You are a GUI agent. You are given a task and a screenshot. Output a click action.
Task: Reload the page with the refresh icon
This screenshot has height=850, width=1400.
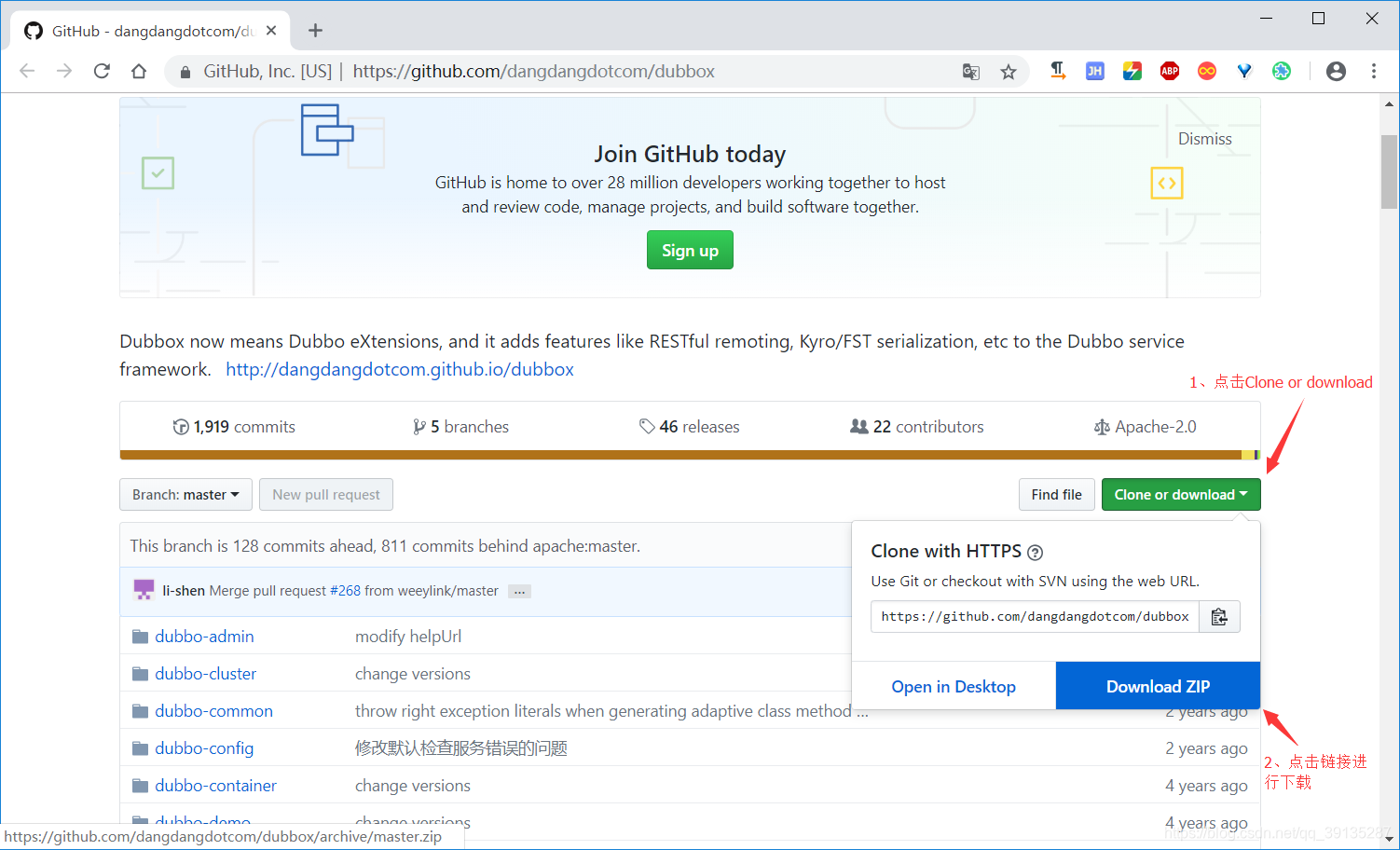click(102, 71)
